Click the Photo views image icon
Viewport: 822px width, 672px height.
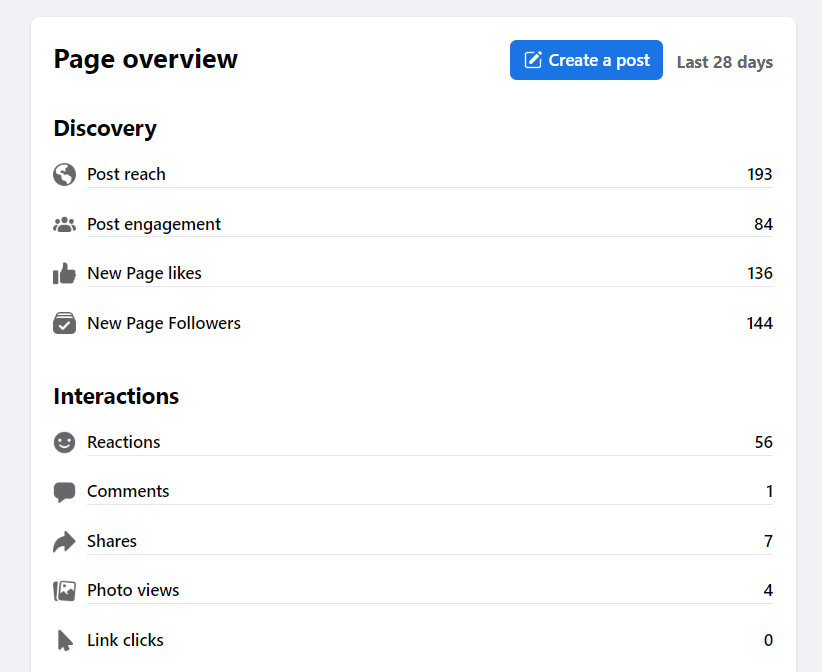[x=64, y=591]
